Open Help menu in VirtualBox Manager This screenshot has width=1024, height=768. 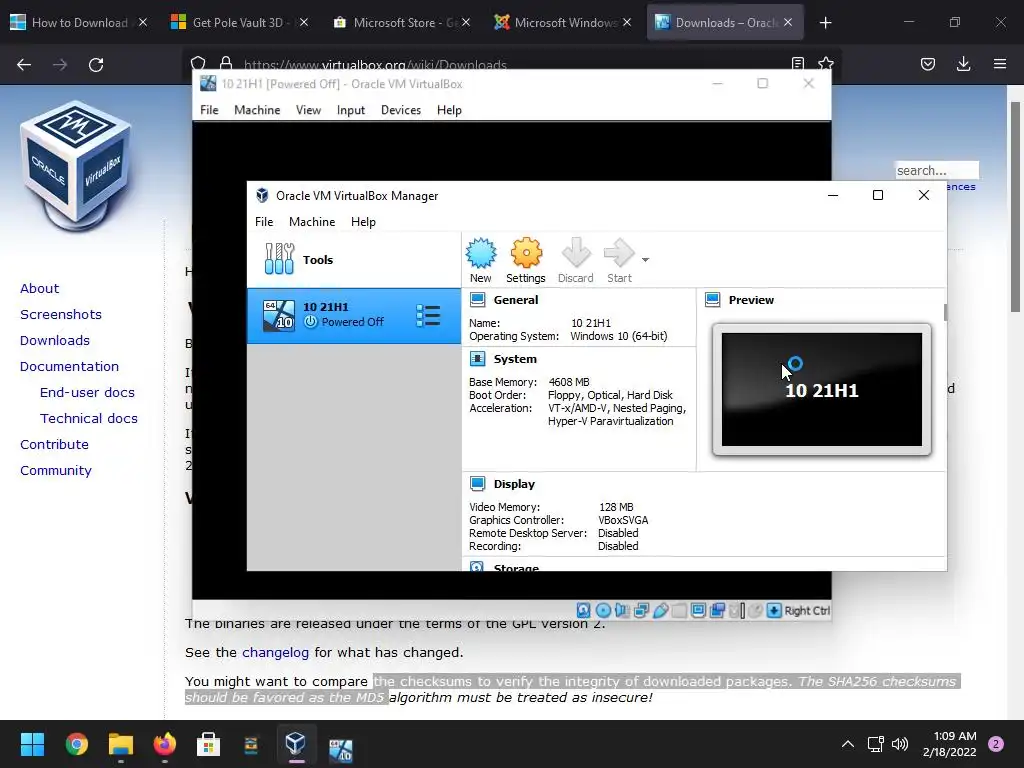363,222
